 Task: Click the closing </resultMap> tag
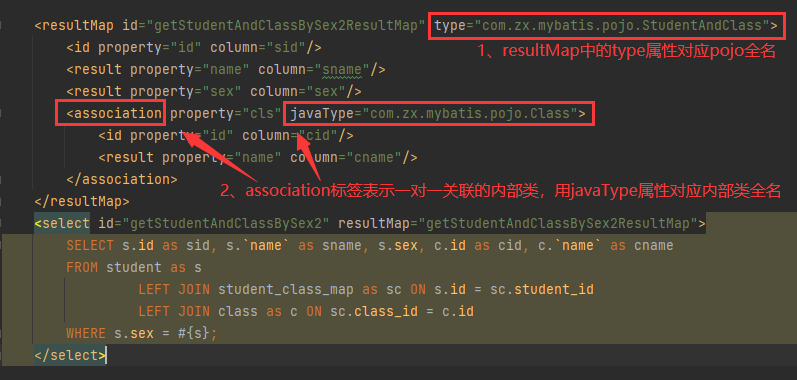point(82,201)
